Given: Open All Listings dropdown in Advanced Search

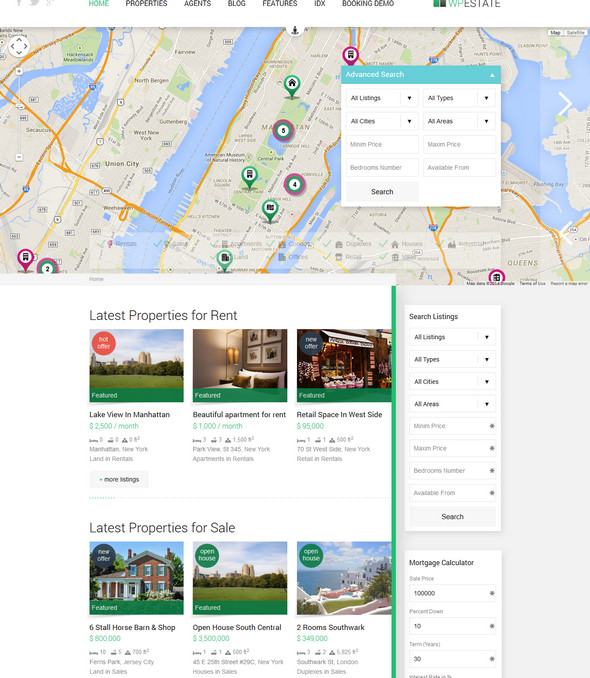Looking at the screenshot, I should 382,98.
